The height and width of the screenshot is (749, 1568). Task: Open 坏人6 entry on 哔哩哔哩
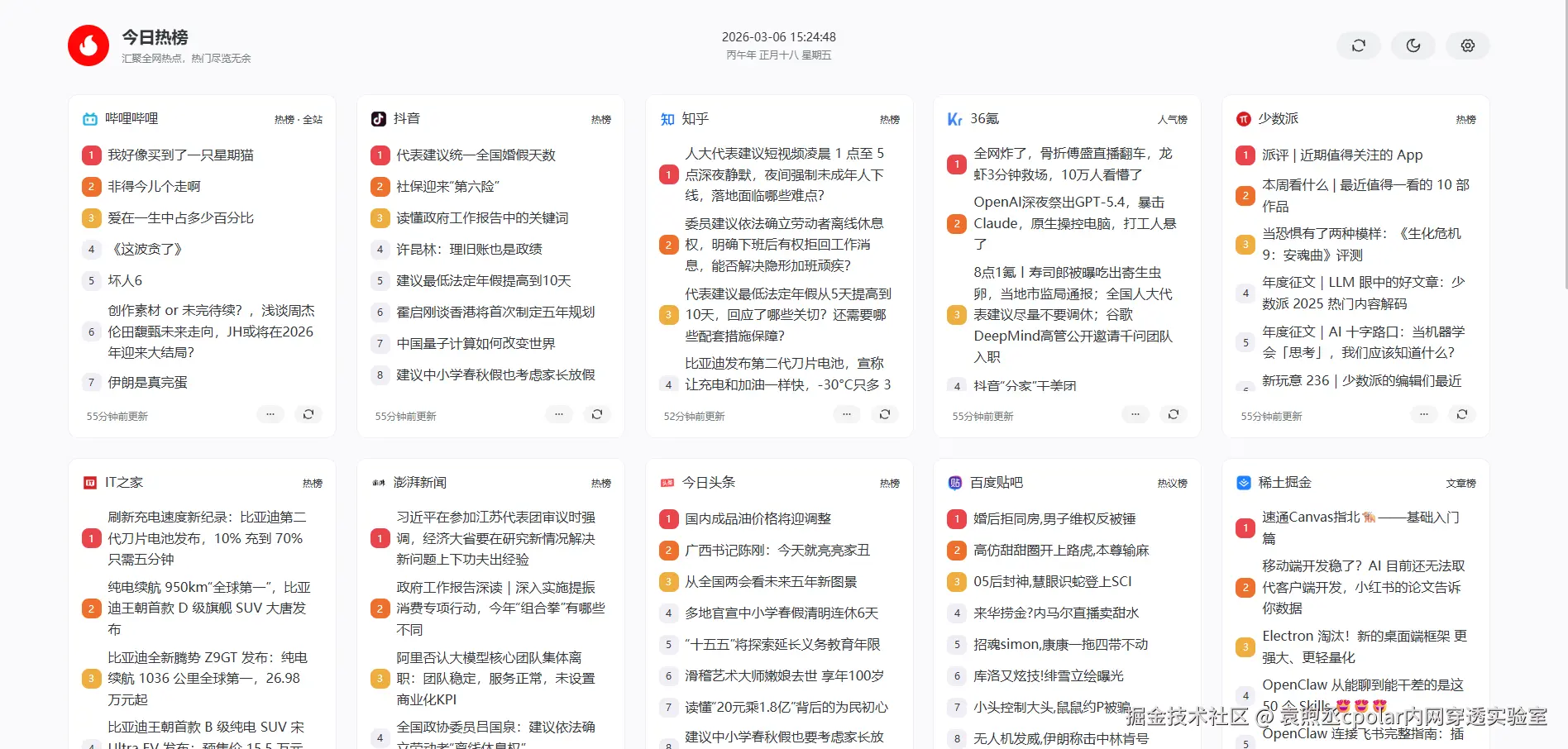(125, 281)
